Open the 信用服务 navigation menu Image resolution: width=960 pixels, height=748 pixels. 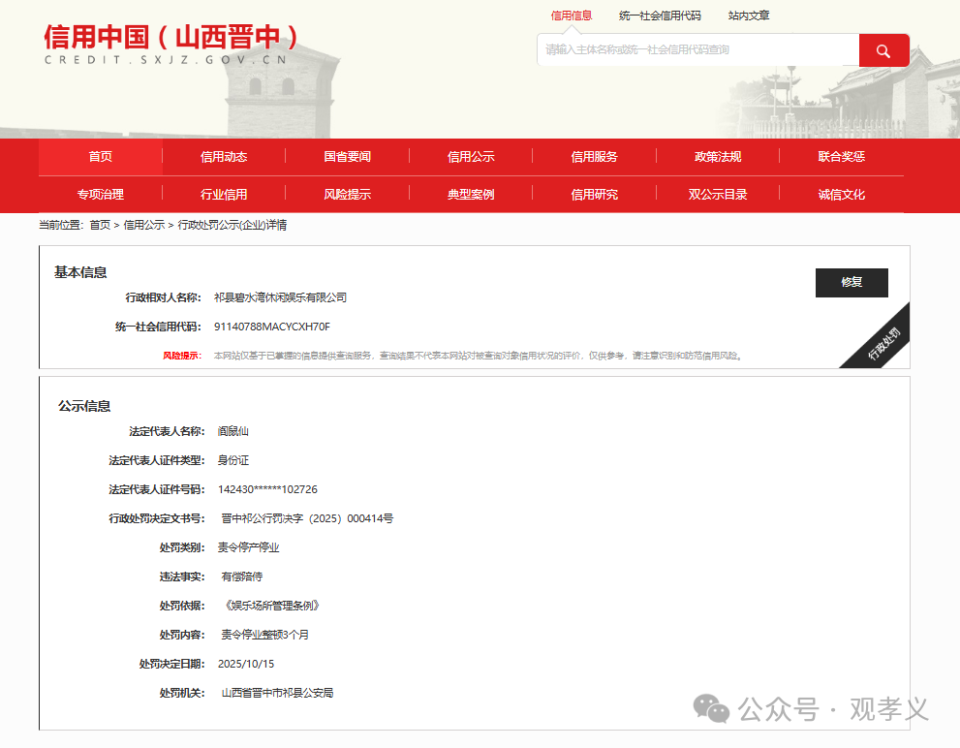point(594,156)
